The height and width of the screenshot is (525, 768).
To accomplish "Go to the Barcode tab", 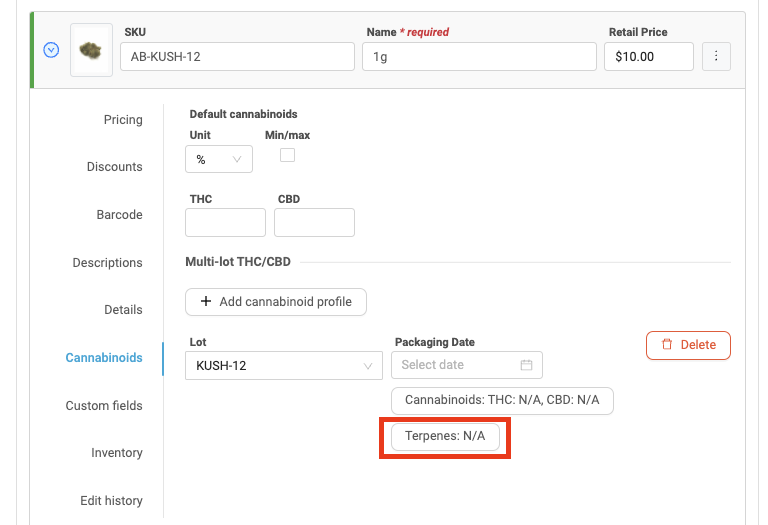I will pos(119,215).
